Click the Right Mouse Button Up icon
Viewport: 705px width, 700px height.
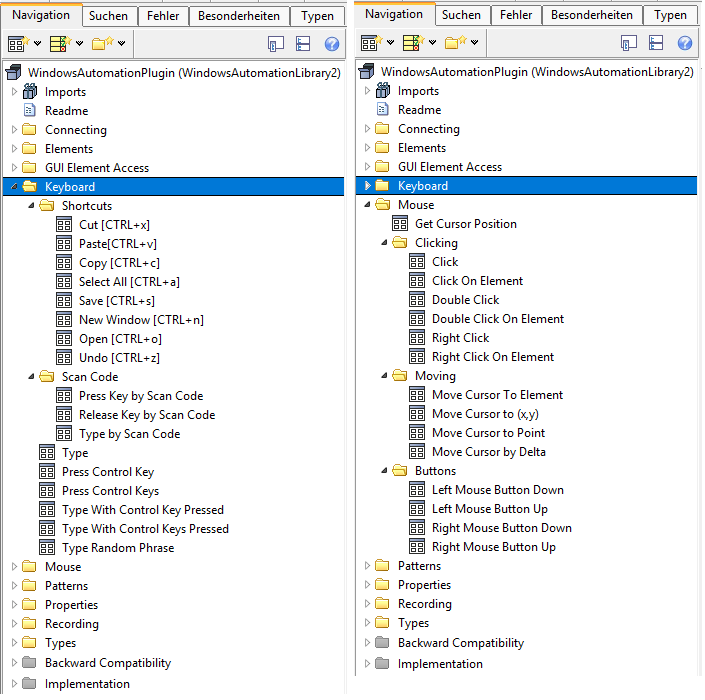coord(417,547)
